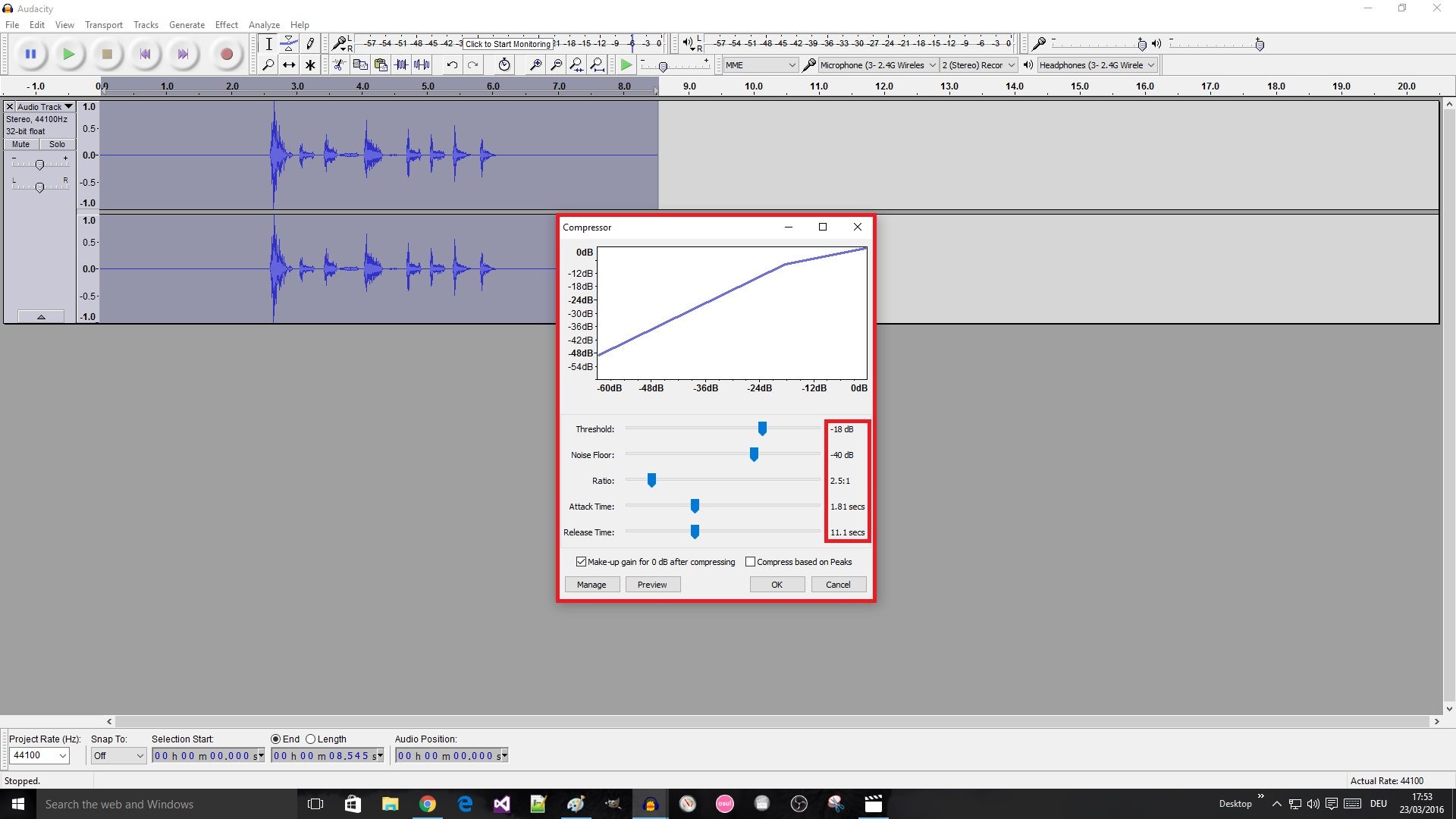
Task: Open the MME audio host dropdown
Action: (760, 65)
